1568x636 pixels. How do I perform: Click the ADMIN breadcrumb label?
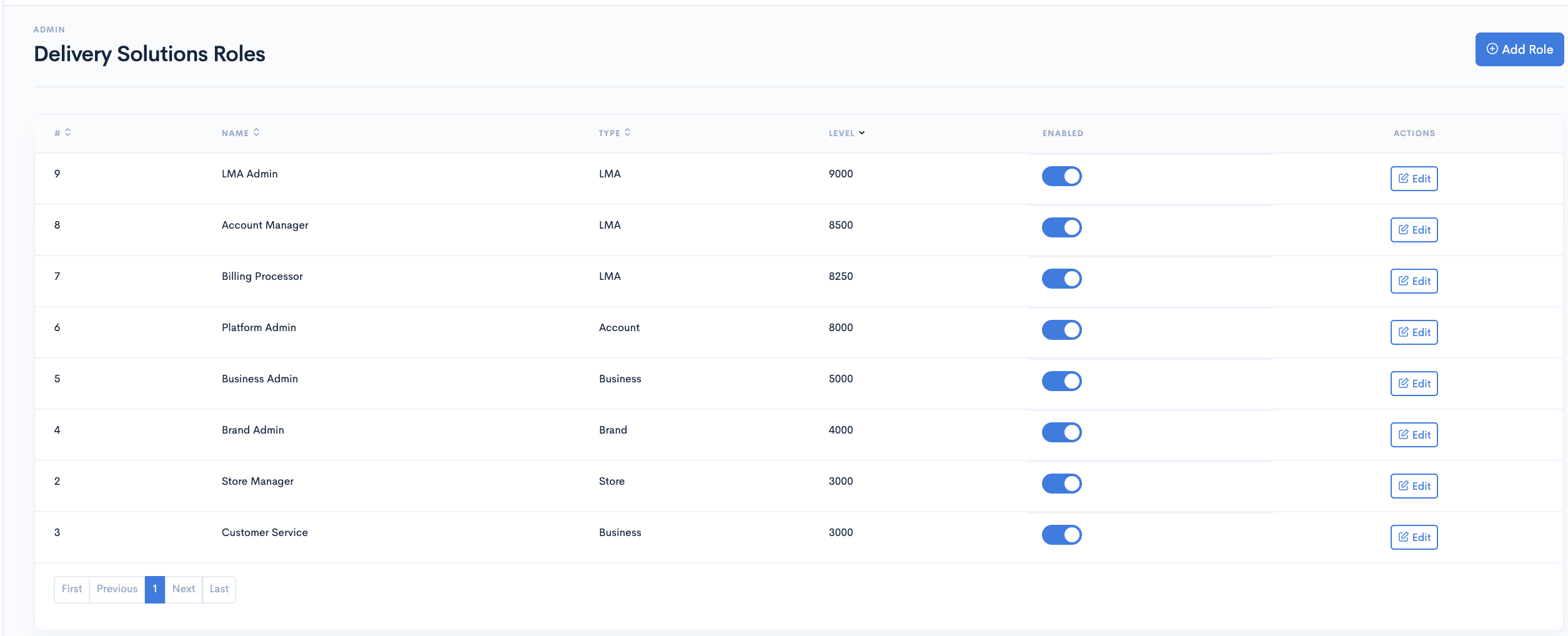tap(49, 29)
